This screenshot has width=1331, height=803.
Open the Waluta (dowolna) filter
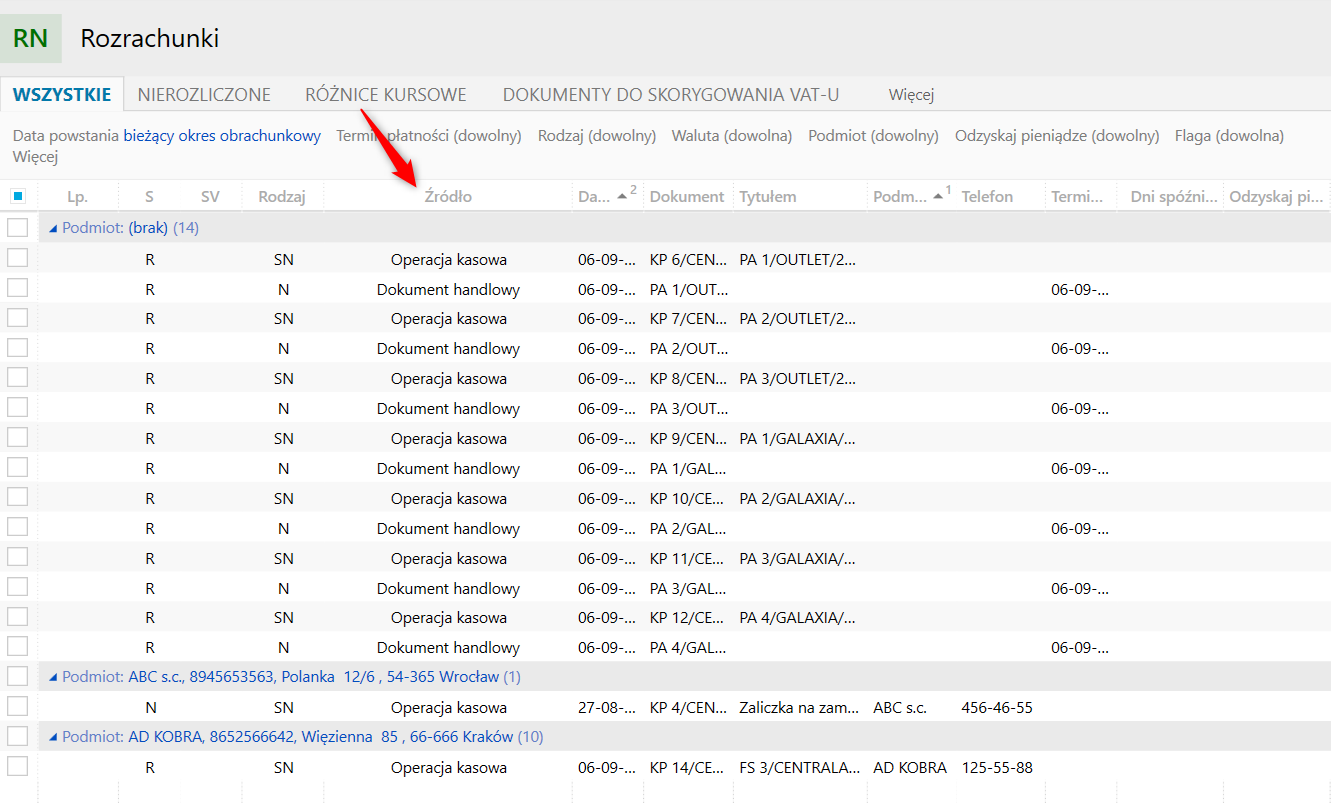point(732,136)
